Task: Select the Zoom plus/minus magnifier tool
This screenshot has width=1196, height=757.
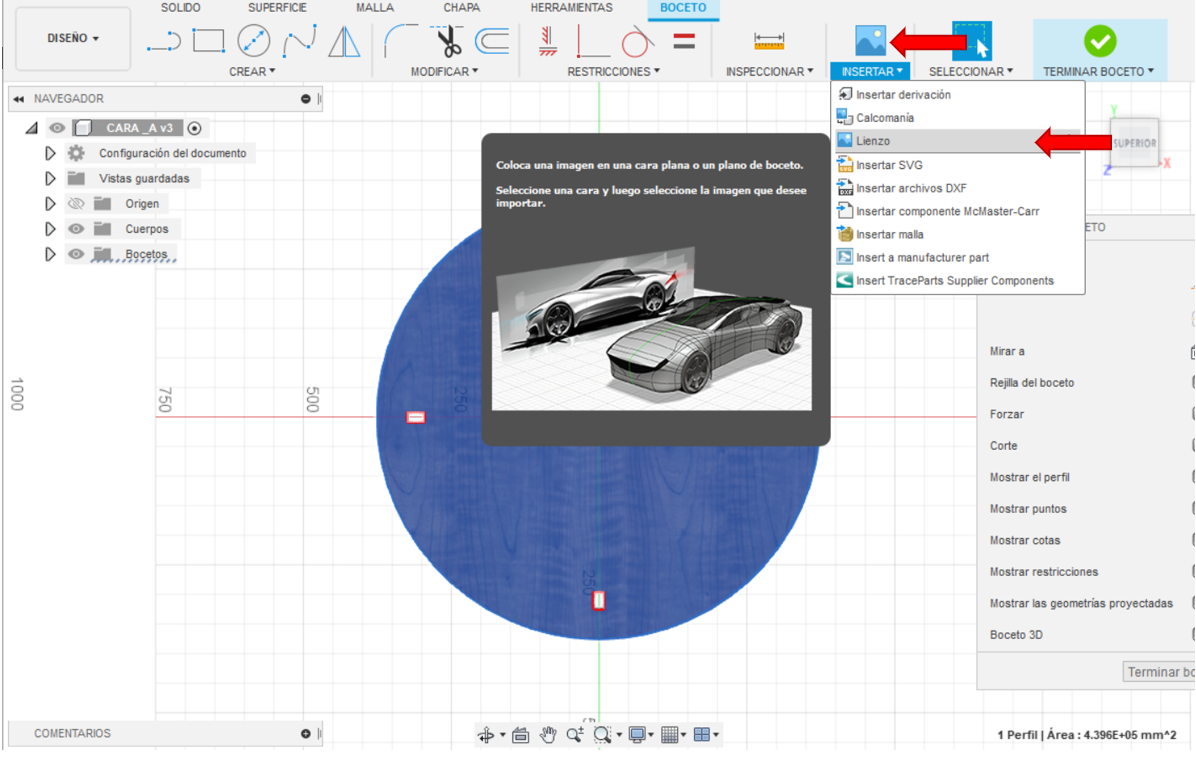Action: (575, 735)
